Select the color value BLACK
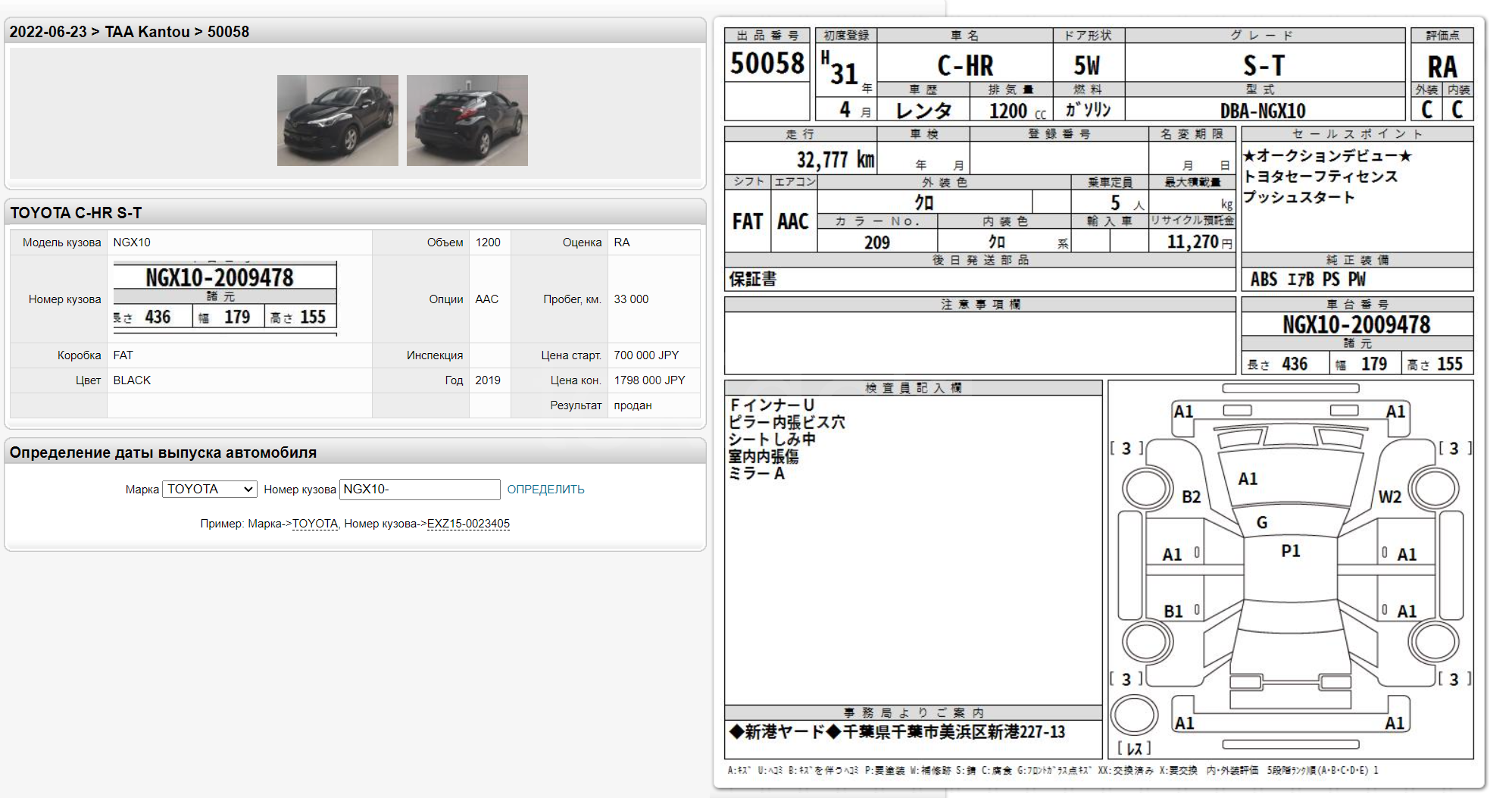Viewport: 1512px width, 798px height. pyautogui.click(x=132, y=380)
